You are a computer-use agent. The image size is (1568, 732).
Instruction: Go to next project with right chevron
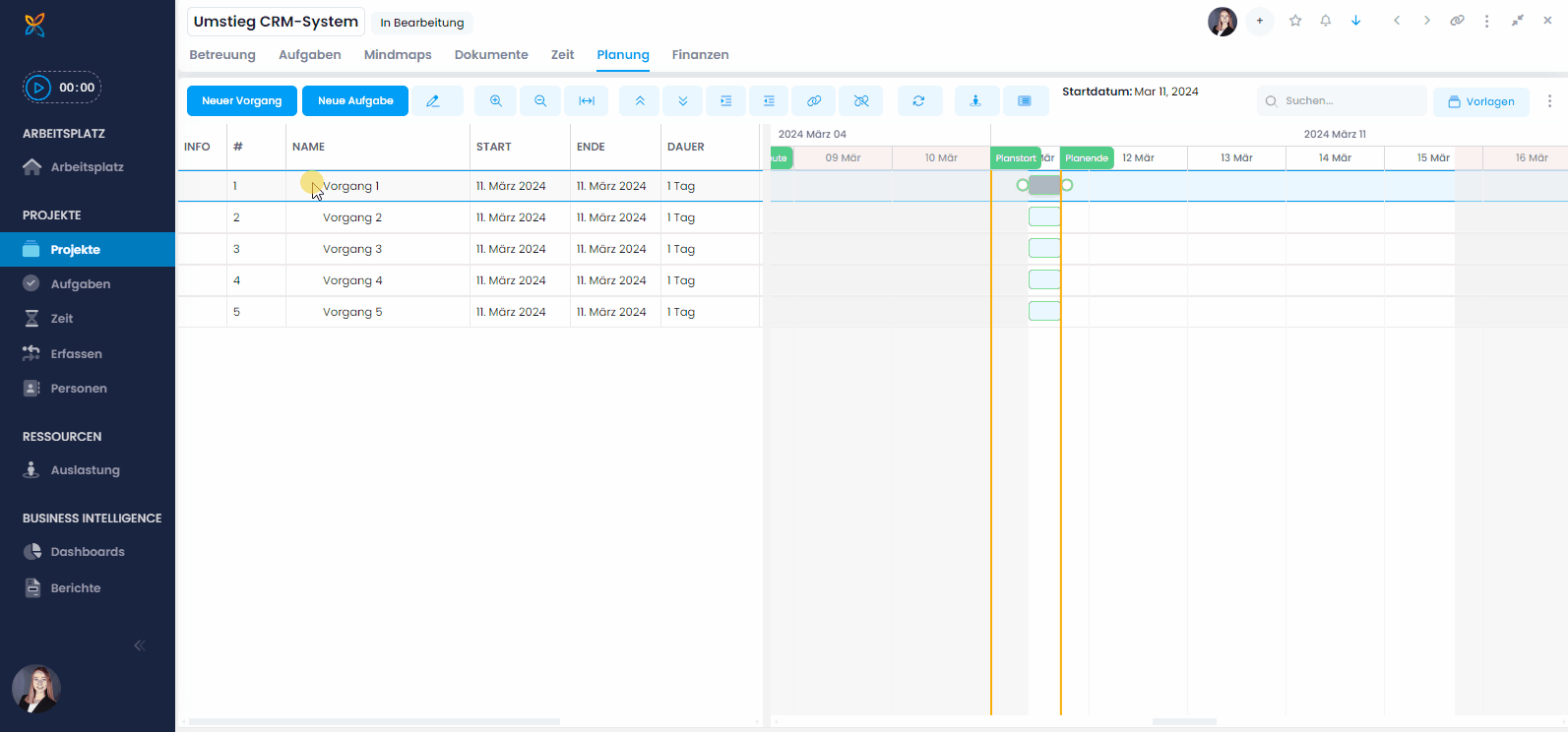[1426, 21]
